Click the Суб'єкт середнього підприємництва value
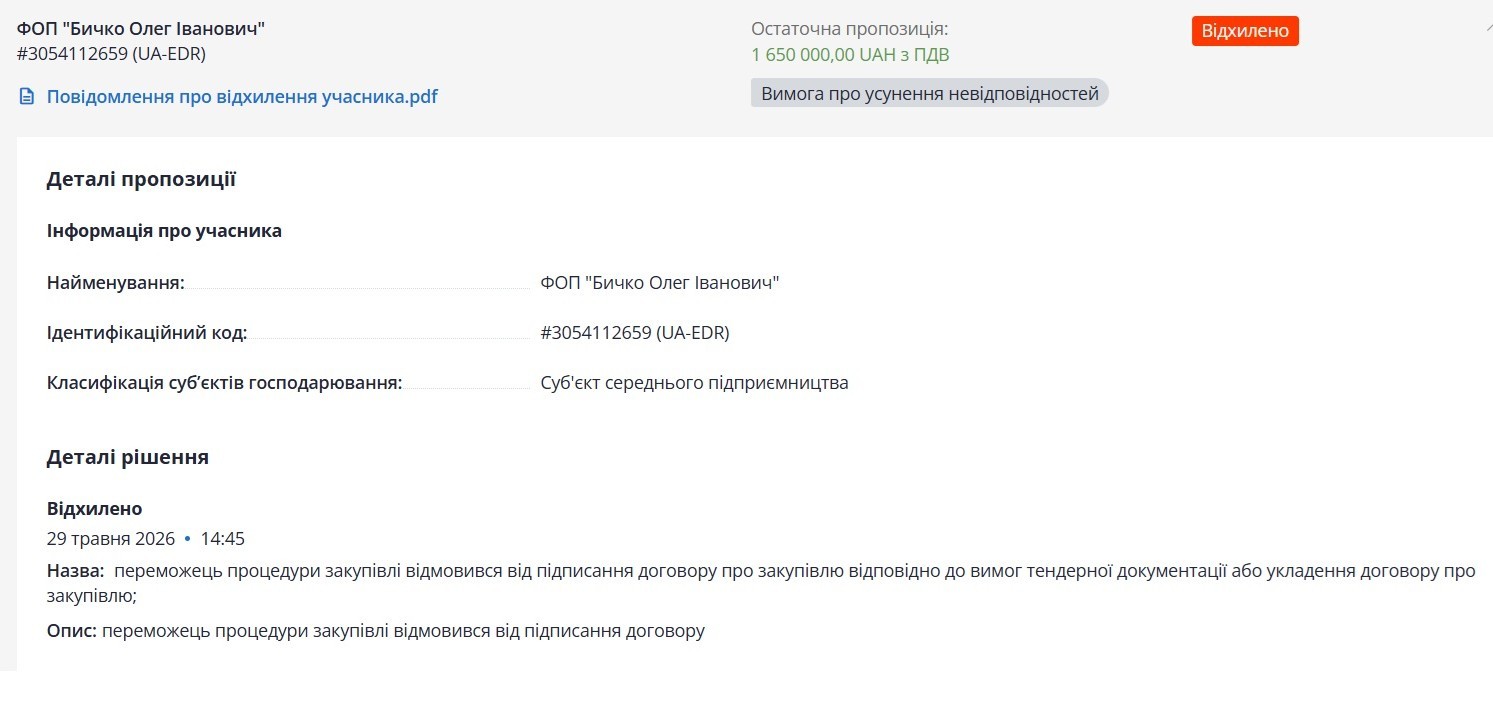Screen dimensions: 1493x701 [x=694, y=383]
